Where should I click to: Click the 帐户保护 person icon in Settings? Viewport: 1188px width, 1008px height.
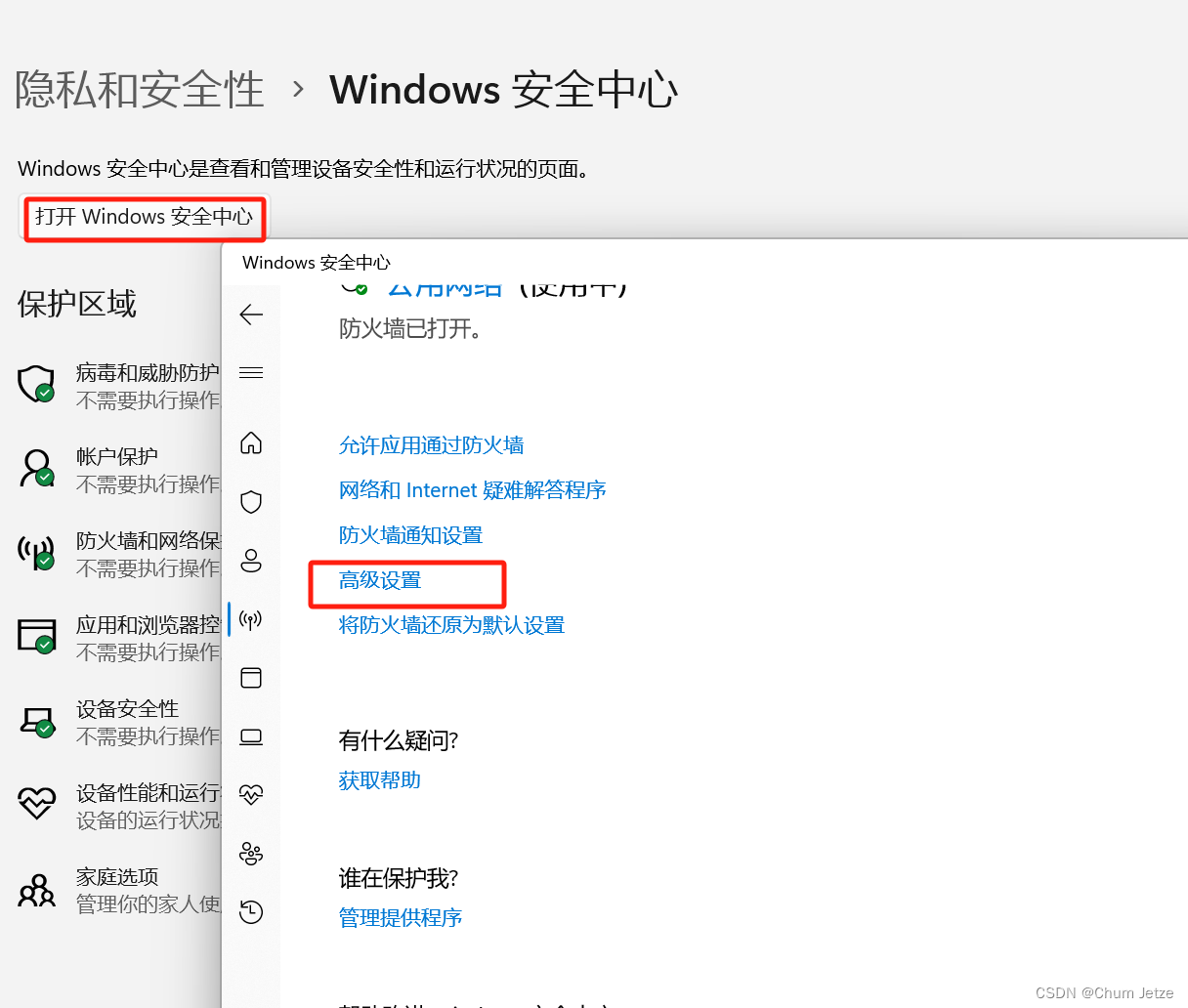36,468
